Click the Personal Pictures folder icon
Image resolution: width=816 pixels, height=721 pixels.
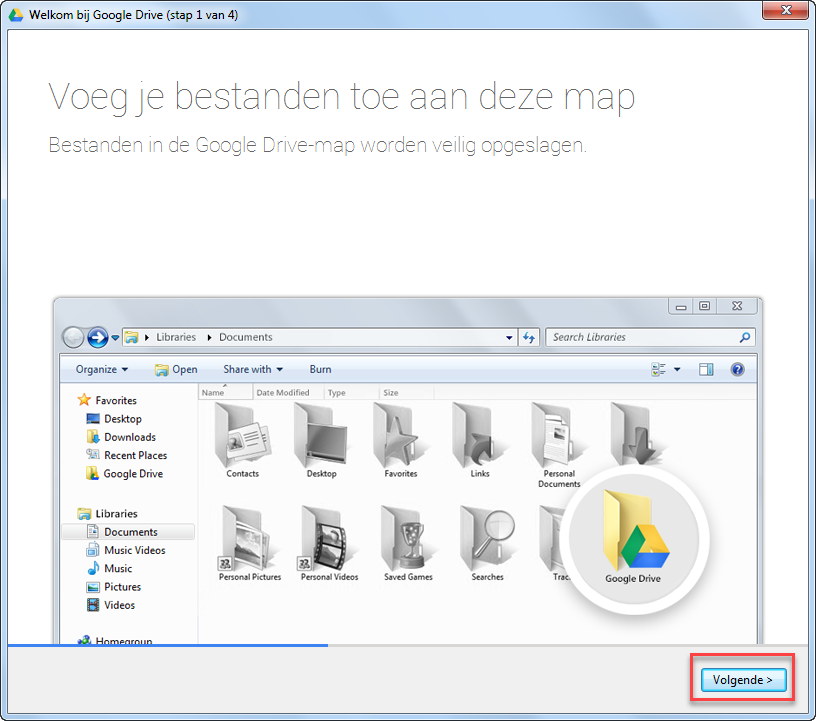click(x=250, y=539)
